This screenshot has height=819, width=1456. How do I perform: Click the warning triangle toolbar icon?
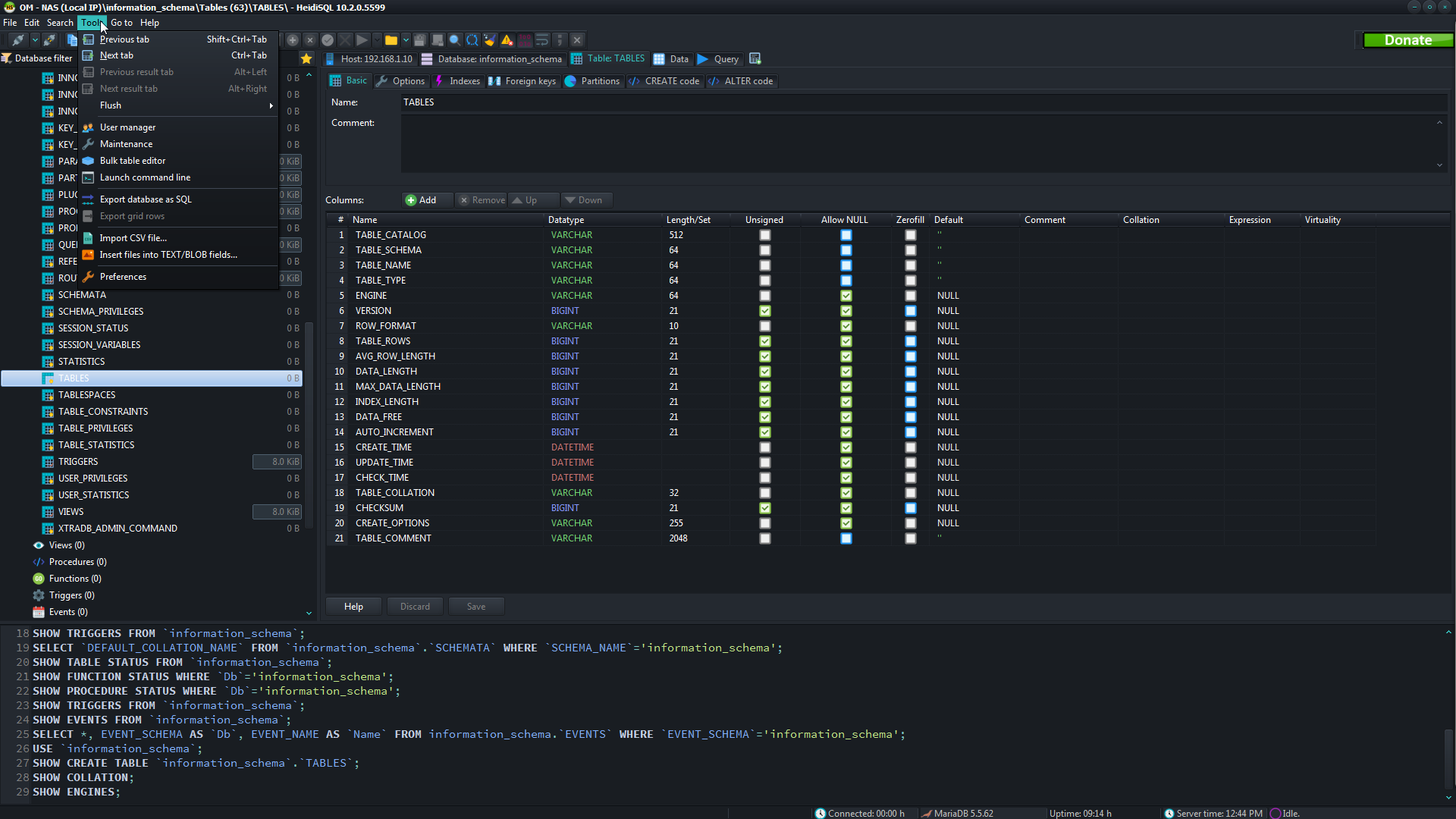[507, 40]
